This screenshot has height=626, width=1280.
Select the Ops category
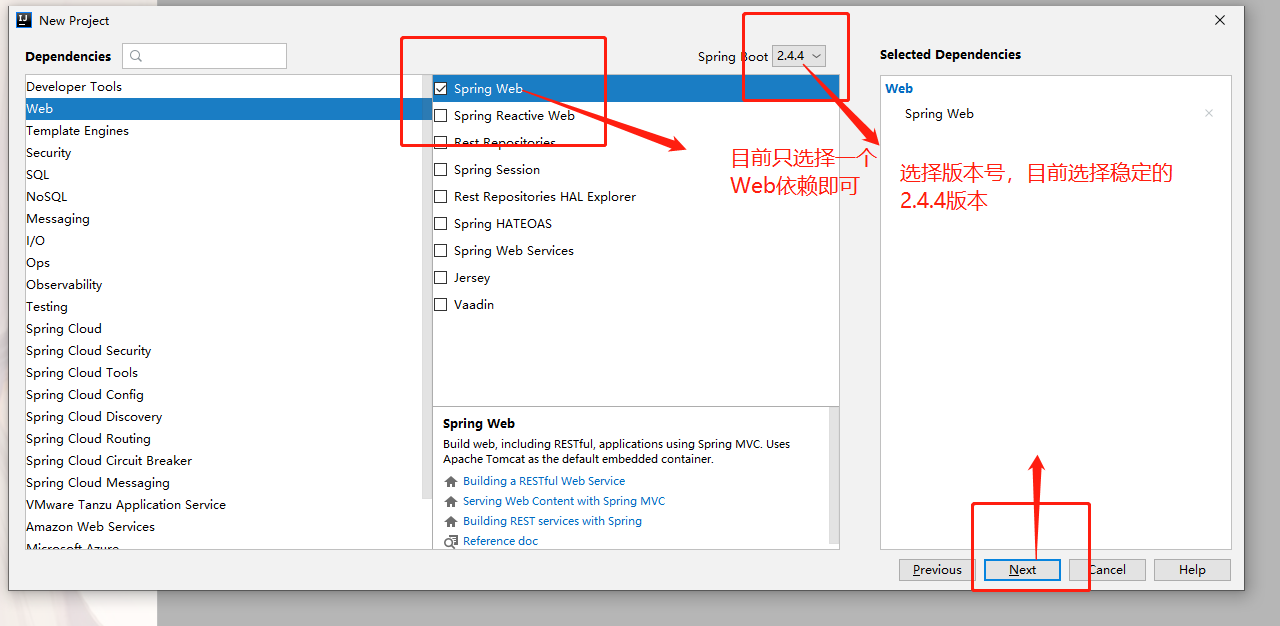[224, 263]
